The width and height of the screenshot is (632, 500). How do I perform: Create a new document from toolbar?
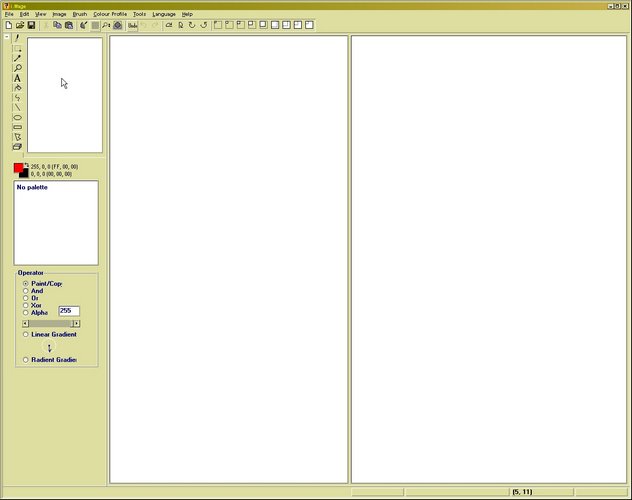point(9,25)
